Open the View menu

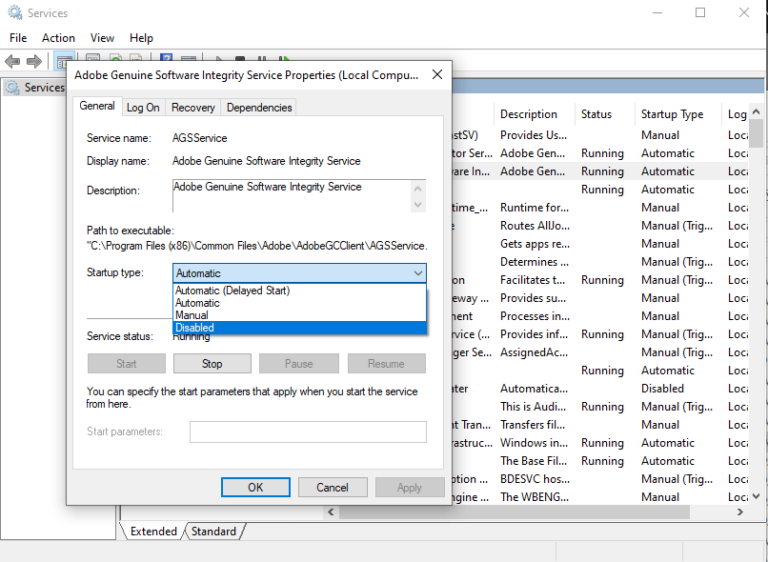(x=102, y=38)
